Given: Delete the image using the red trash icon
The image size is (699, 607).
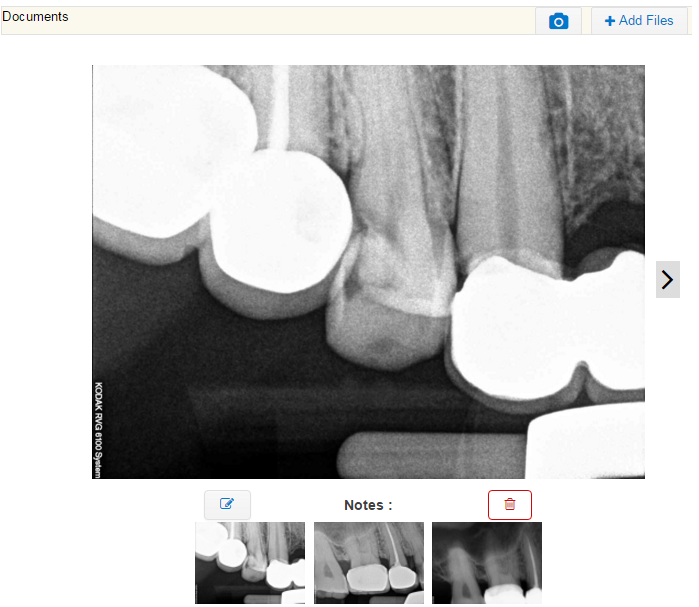Looking at the screenshot, I should pyautogui.click(x=510, y=504).
